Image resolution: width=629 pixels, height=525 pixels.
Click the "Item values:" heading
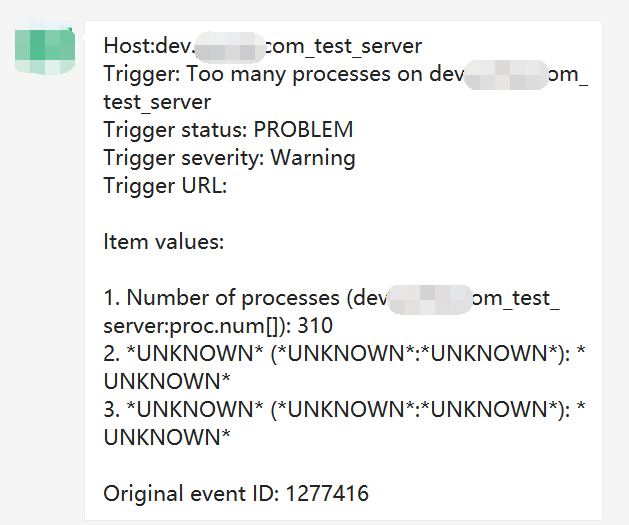[163, 242]
